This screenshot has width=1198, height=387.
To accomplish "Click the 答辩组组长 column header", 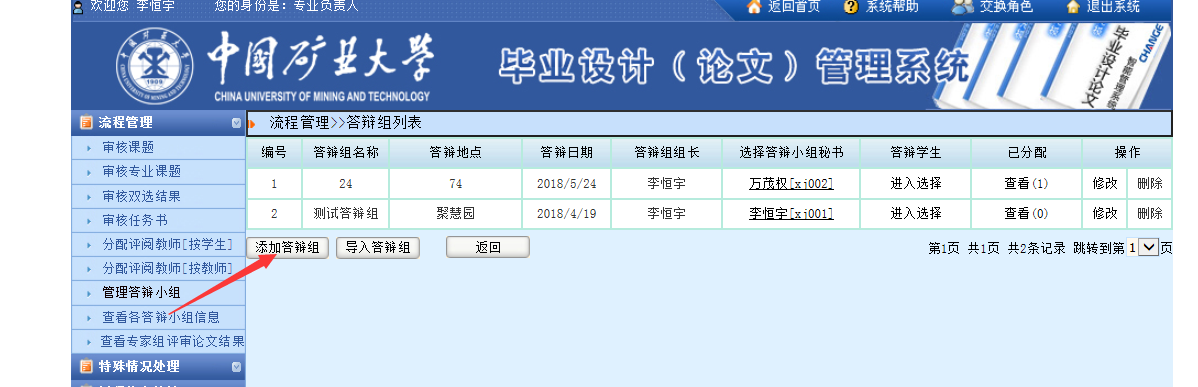I will pos(667,152).
